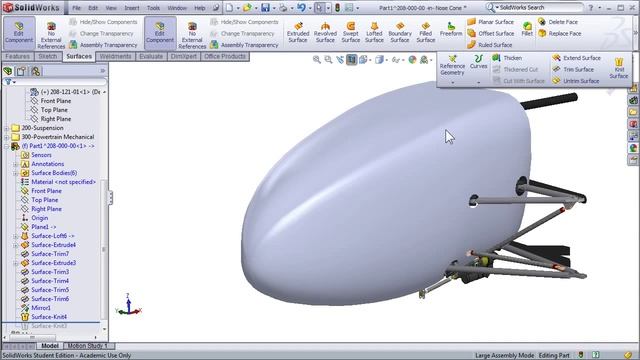Apply the Fillet tool
Viewport: 640px width, 360px height.
[527, 29]
